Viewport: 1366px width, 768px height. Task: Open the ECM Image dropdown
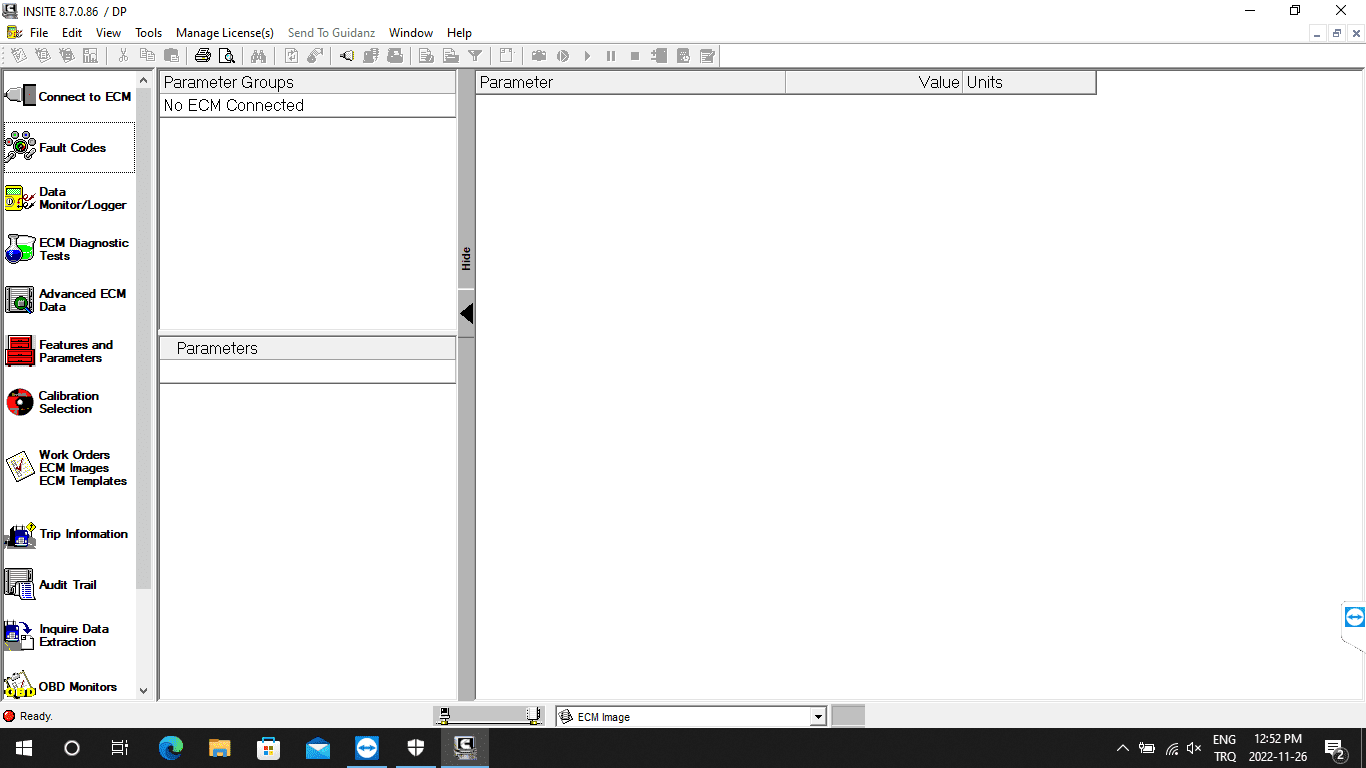click(817, 717)
